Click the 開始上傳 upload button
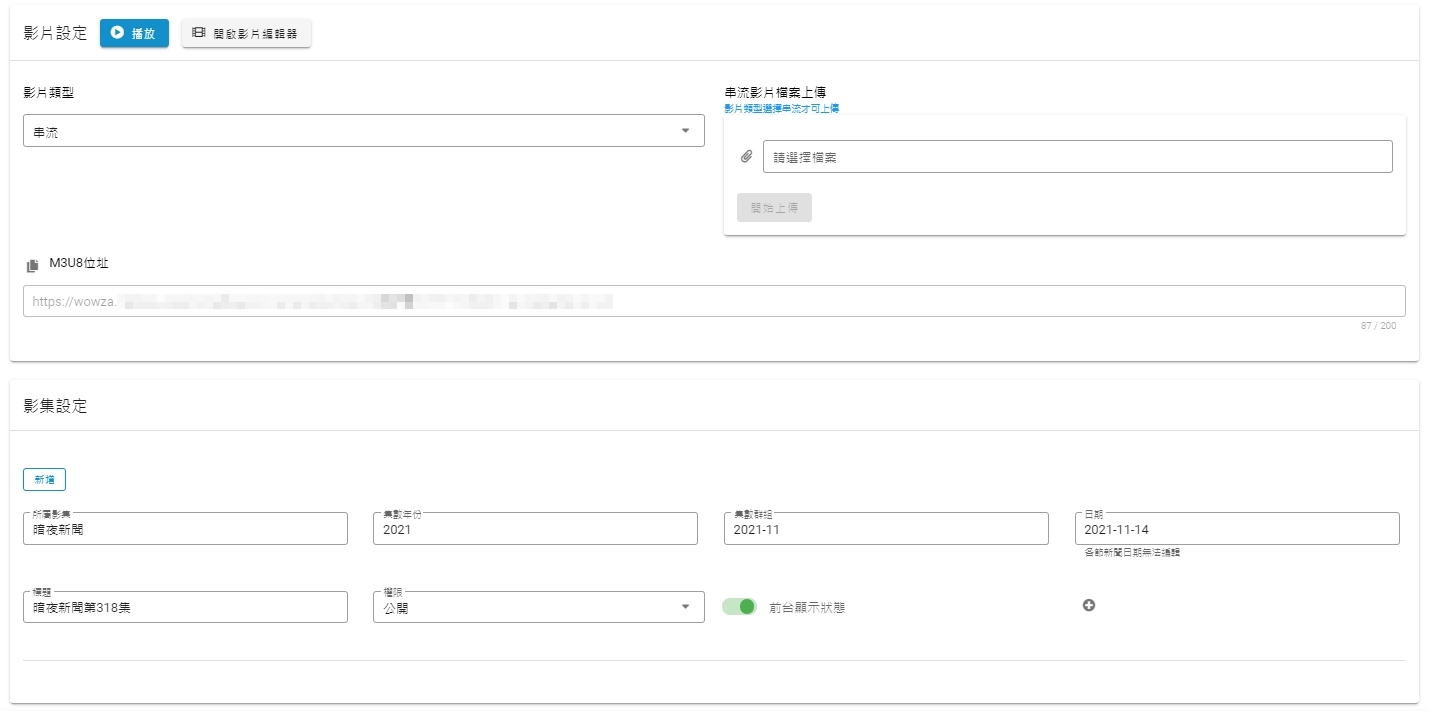The image size is (1429, 711). click(774, 208)
